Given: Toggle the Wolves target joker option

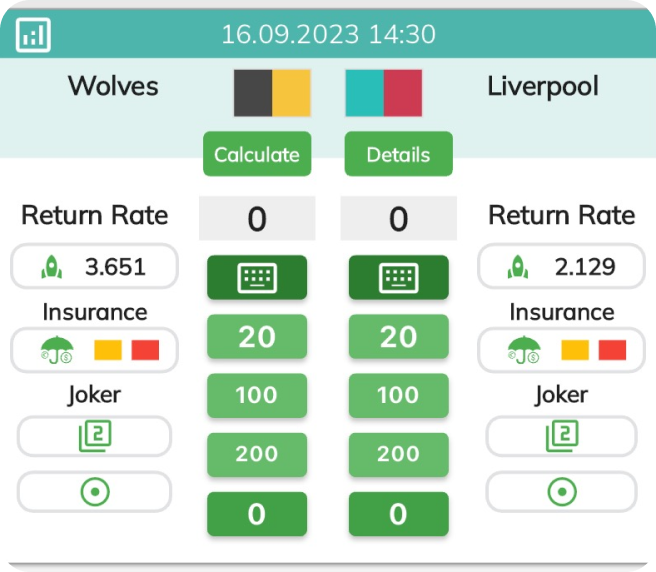Looking at the screenshot, I should coord(94,491).
